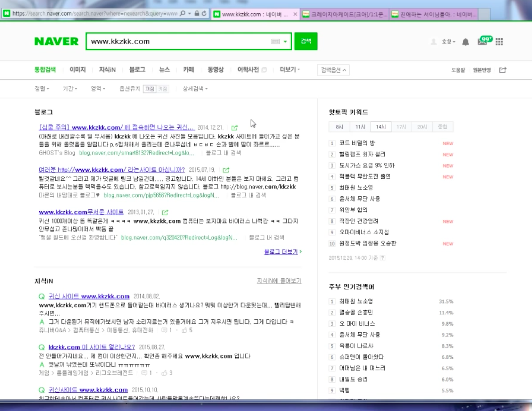This screenshot has width=532, height=411.
Task: Switch to the 동영상 tab
Action: [216, 70]
